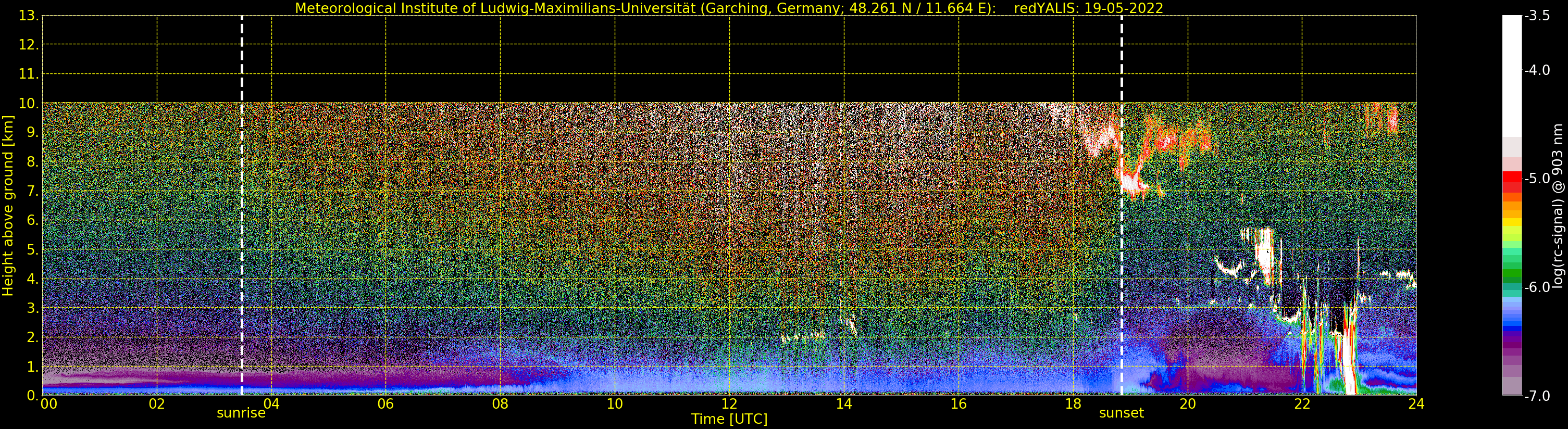The width and height of the screenshot is (1568, 429).
Task: Click the colorbar tick label '-7.0'
Action: [1537, 396]
